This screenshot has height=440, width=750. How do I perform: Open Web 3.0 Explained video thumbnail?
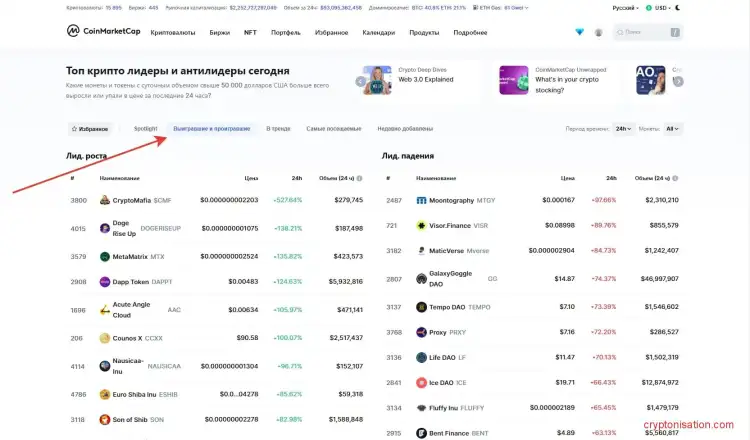click(x=377, y=80)
